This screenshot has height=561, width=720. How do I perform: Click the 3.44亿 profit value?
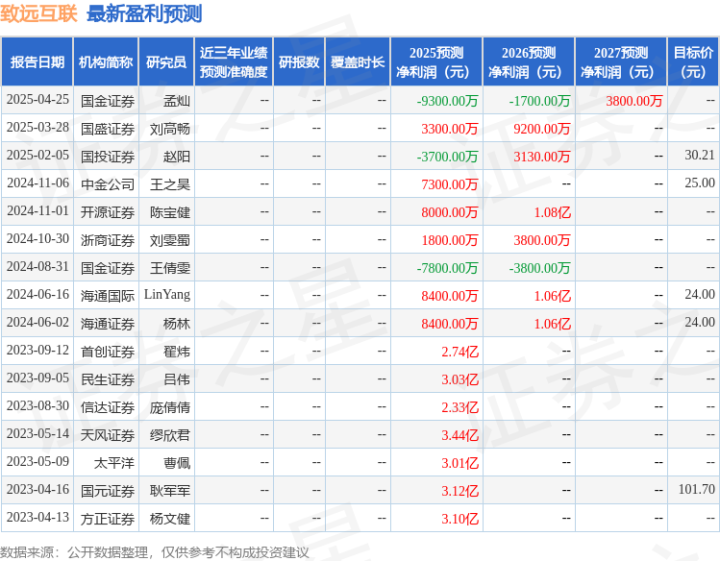pos(460,435)
